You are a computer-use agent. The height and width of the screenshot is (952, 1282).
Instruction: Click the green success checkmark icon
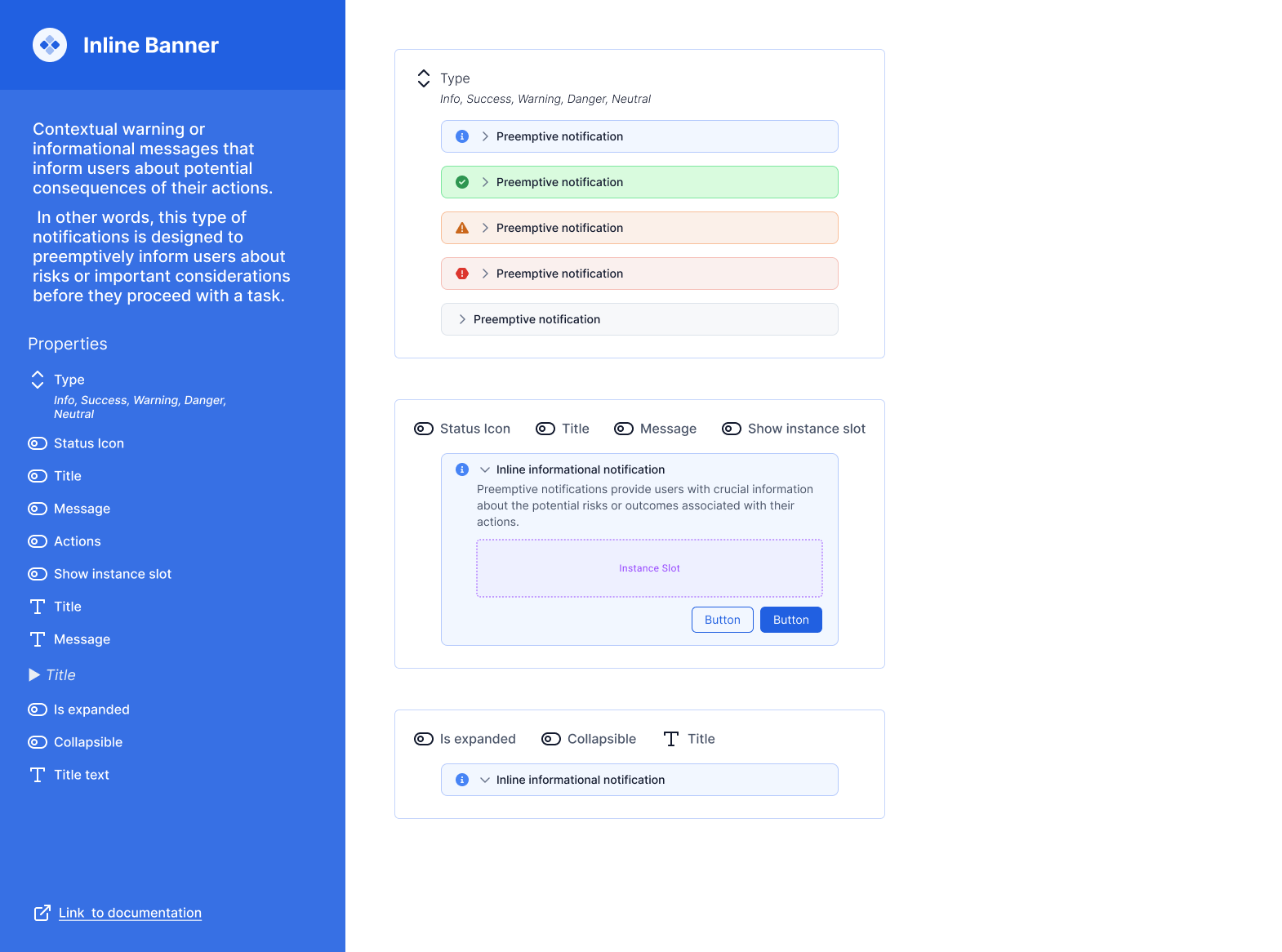point(462,182)
